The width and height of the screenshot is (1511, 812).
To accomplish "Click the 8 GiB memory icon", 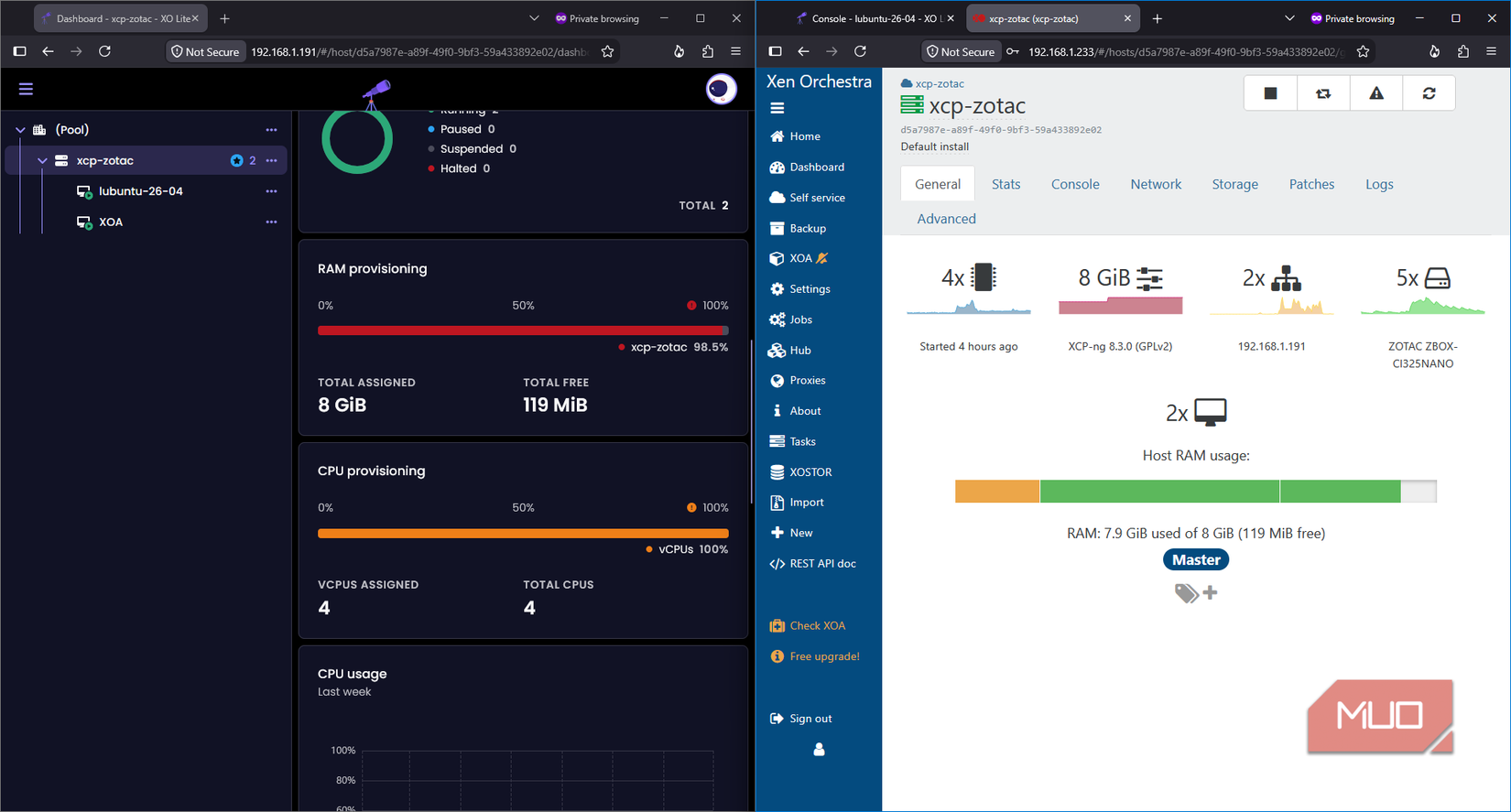I will click(x=1149, y=278).
